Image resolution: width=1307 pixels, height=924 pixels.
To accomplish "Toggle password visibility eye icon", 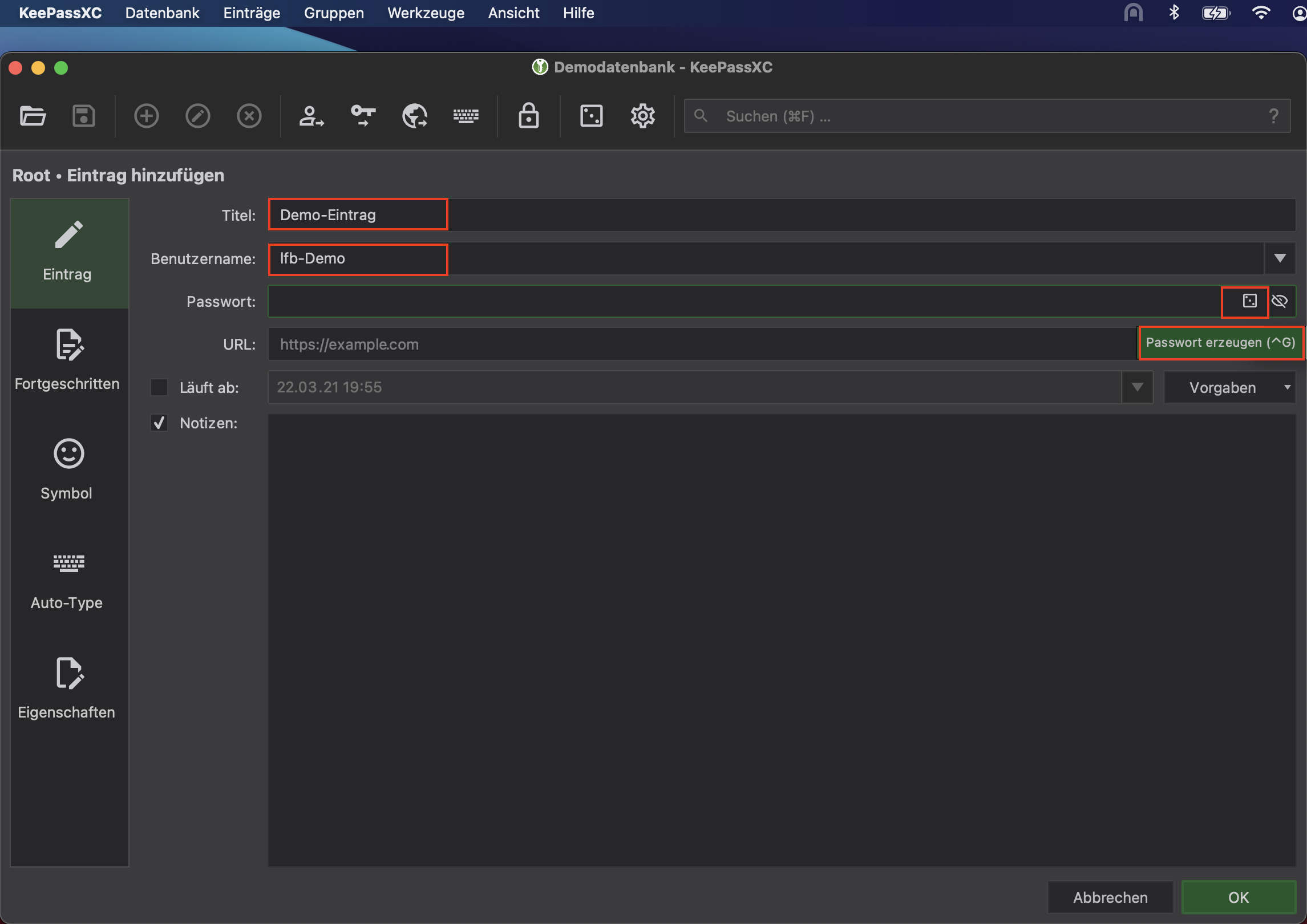I will click(1280, 301).
